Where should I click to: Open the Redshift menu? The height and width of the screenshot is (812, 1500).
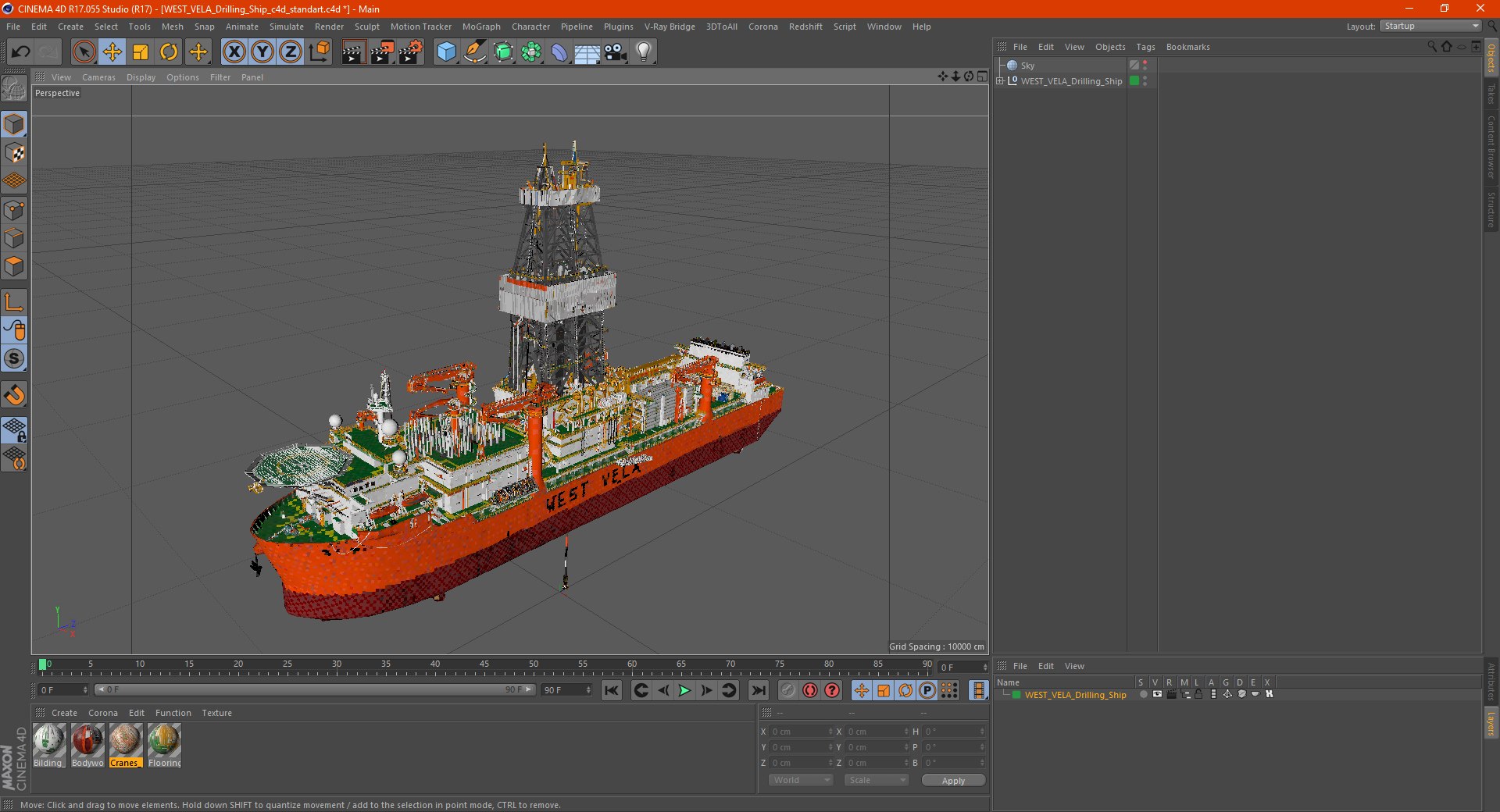pos(805,27)
